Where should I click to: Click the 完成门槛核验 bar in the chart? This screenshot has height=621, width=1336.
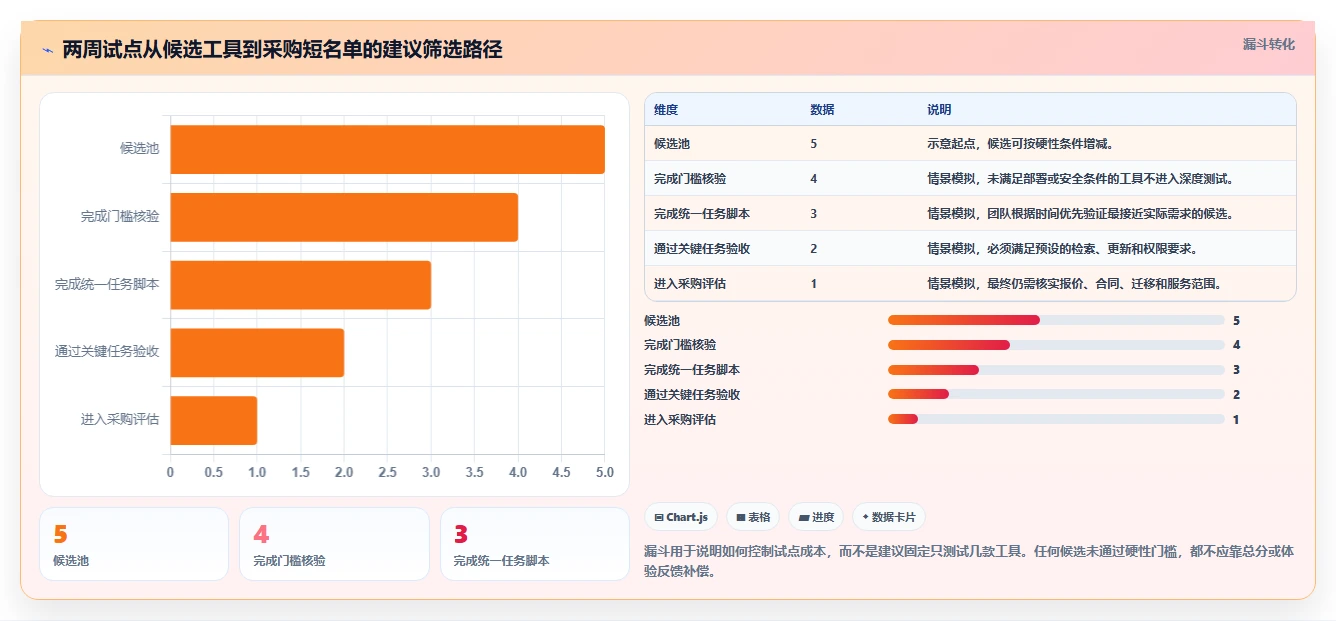point(344,217)
